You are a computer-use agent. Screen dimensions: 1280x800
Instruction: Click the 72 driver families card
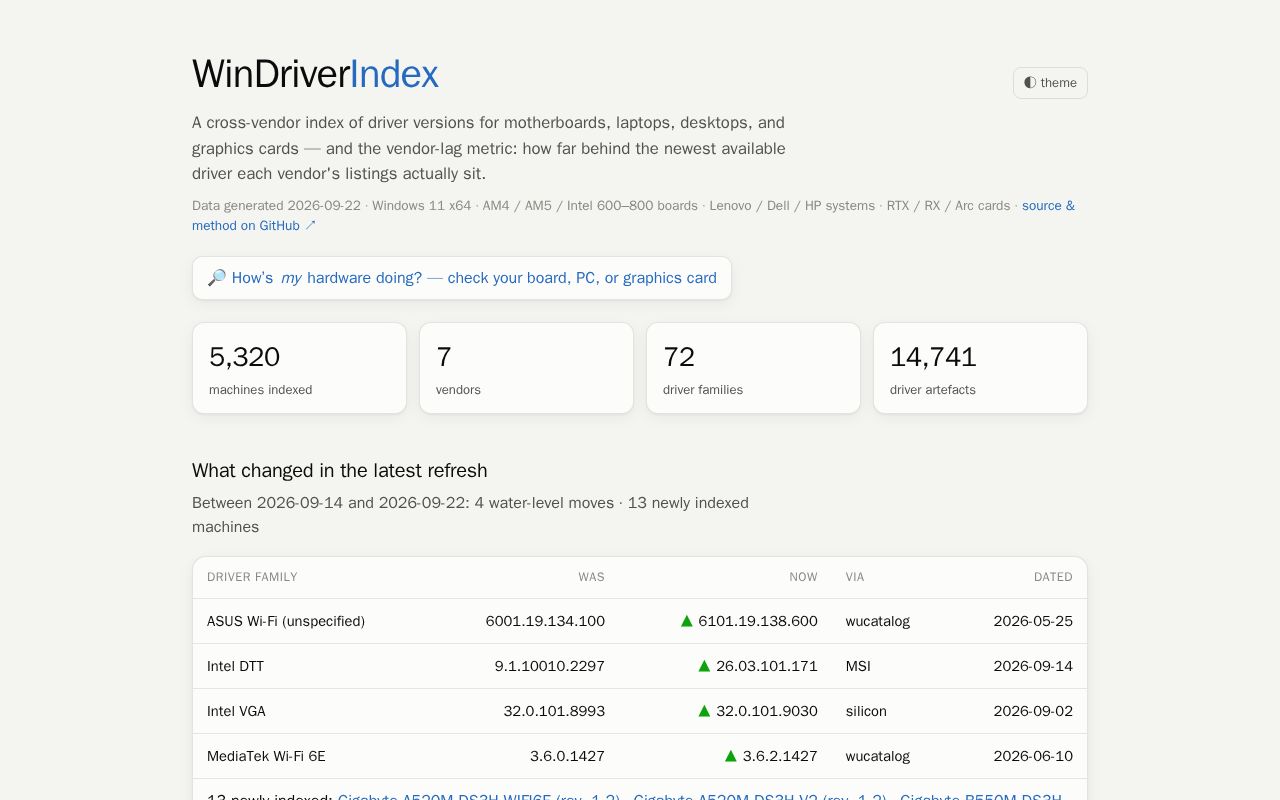coord(753,368)
